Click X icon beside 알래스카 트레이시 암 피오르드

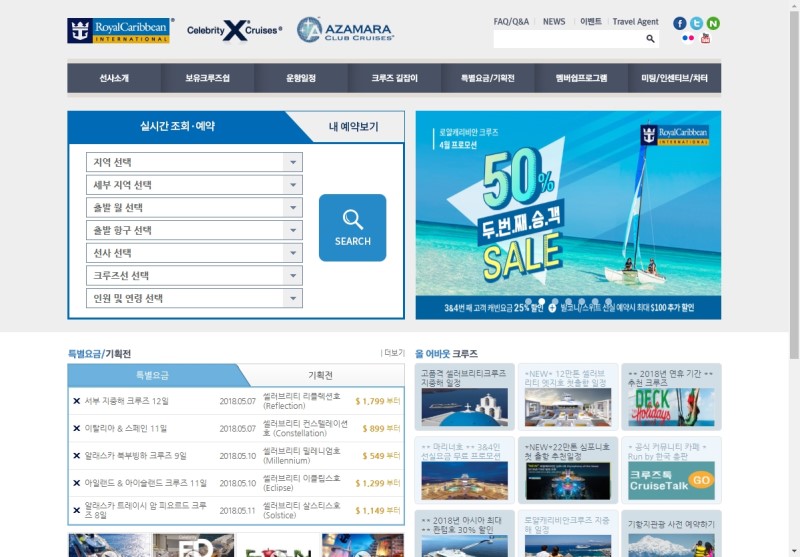click(x=77, y=510)
